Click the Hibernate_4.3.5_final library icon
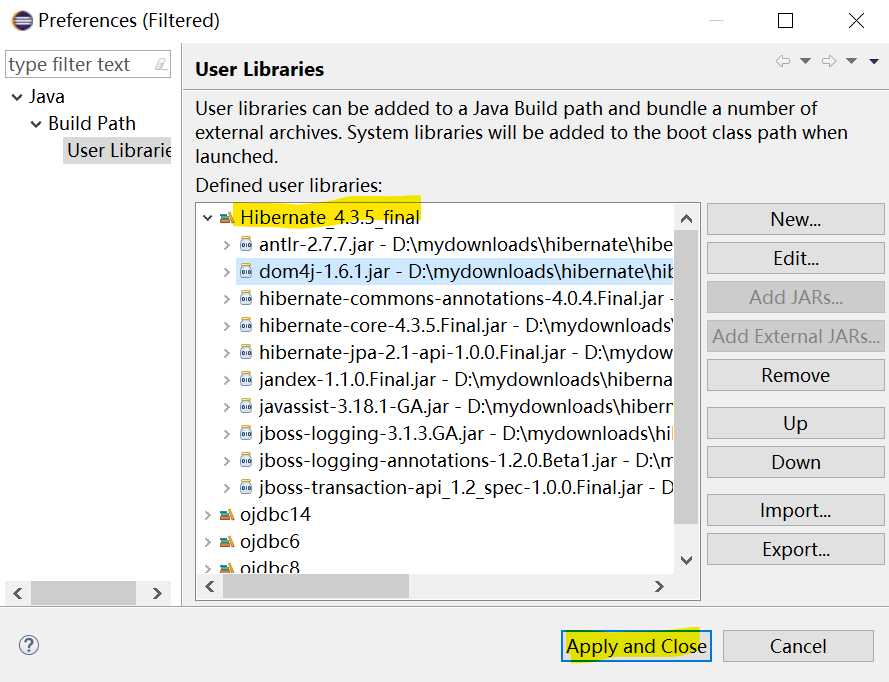Image resolution: width=889 pixels, height=682 pixels. pyautogui.click(x=227, y=218)
